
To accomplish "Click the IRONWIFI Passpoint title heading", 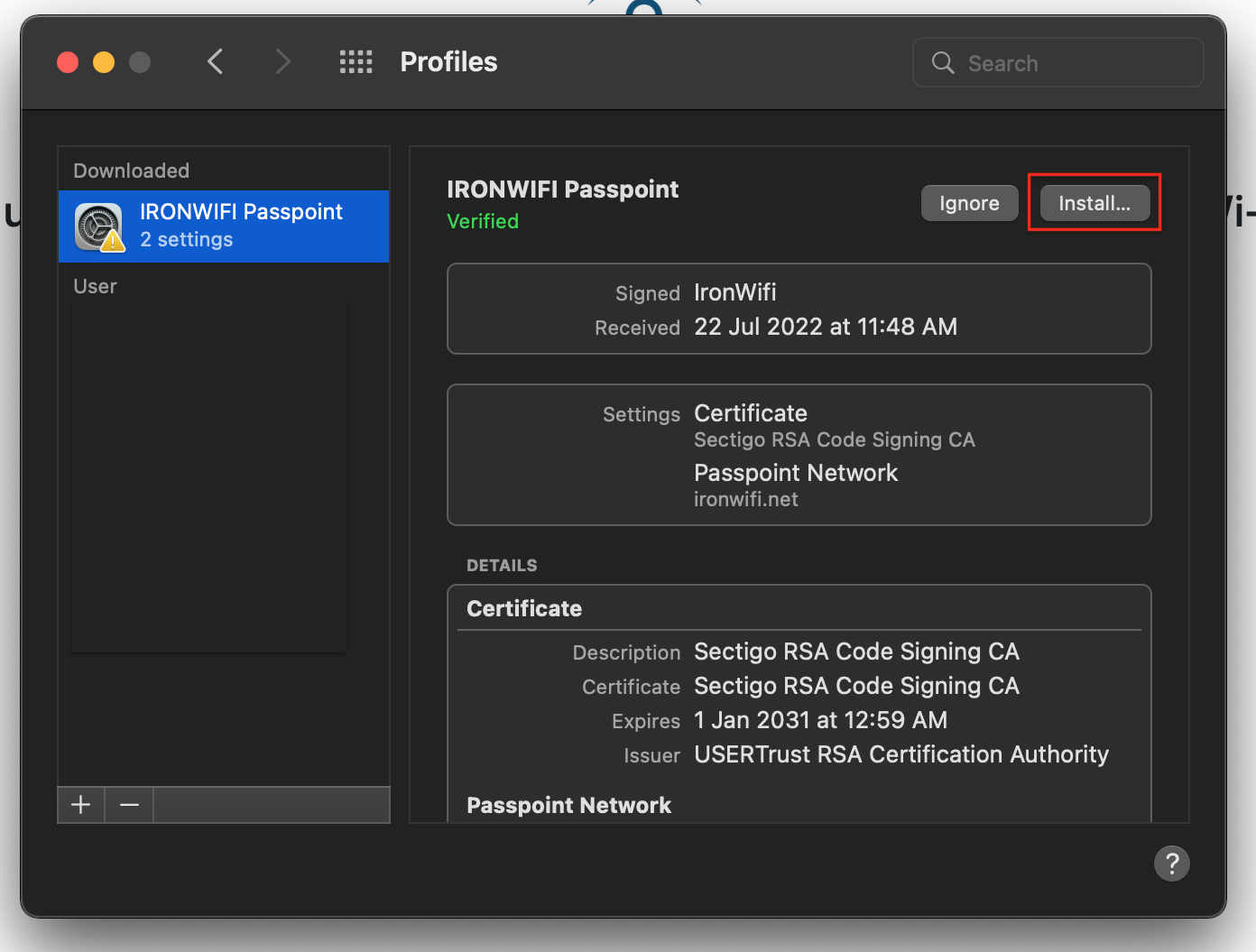I will pyautogui.click(x=563, y=189).
